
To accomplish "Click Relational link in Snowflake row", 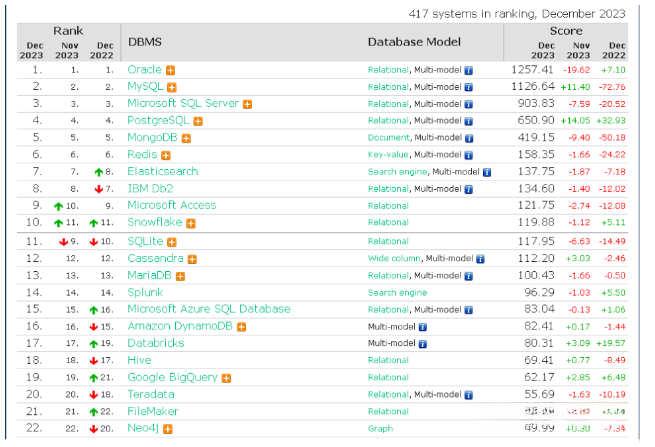I will tap(388, 223).
